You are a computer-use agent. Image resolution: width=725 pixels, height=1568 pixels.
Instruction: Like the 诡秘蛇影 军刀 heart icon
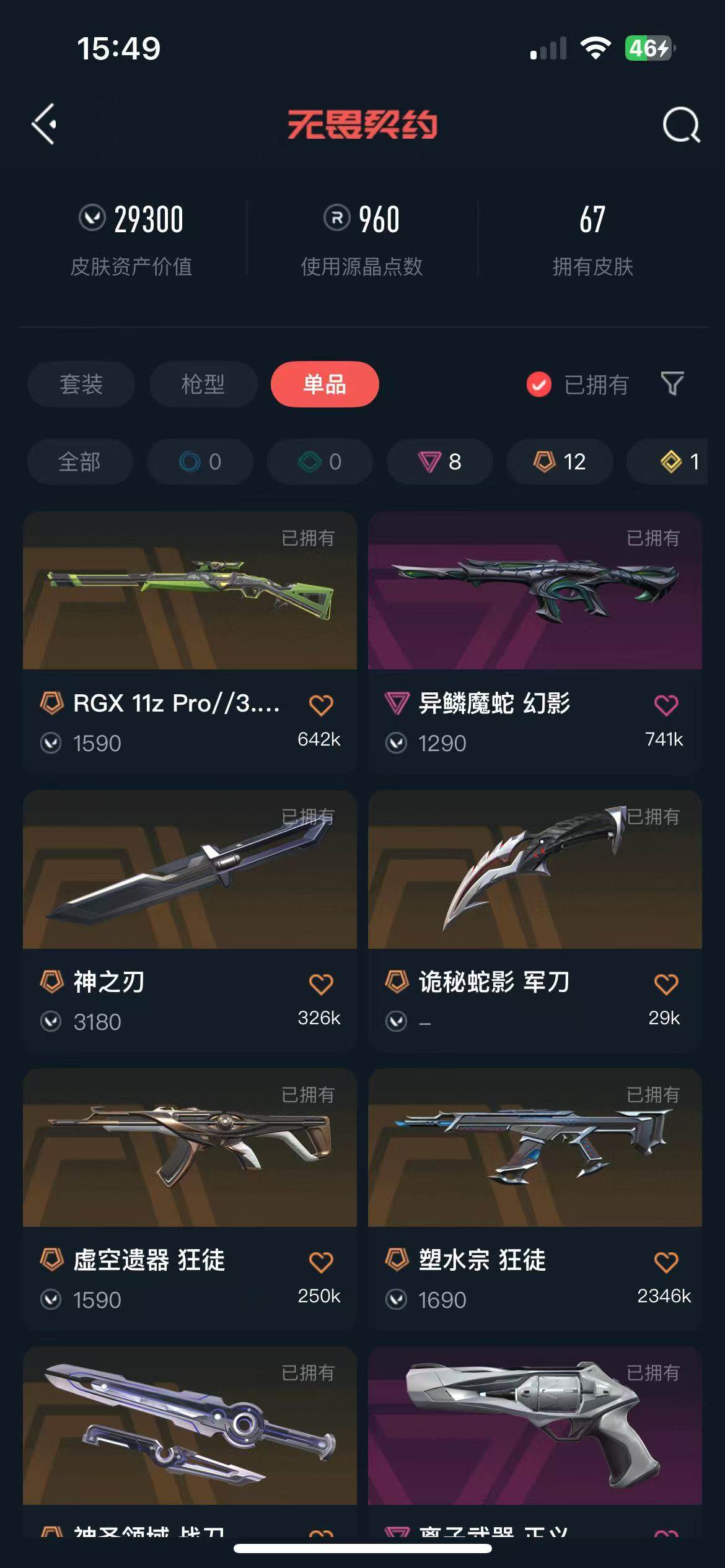tap(666, 983)
